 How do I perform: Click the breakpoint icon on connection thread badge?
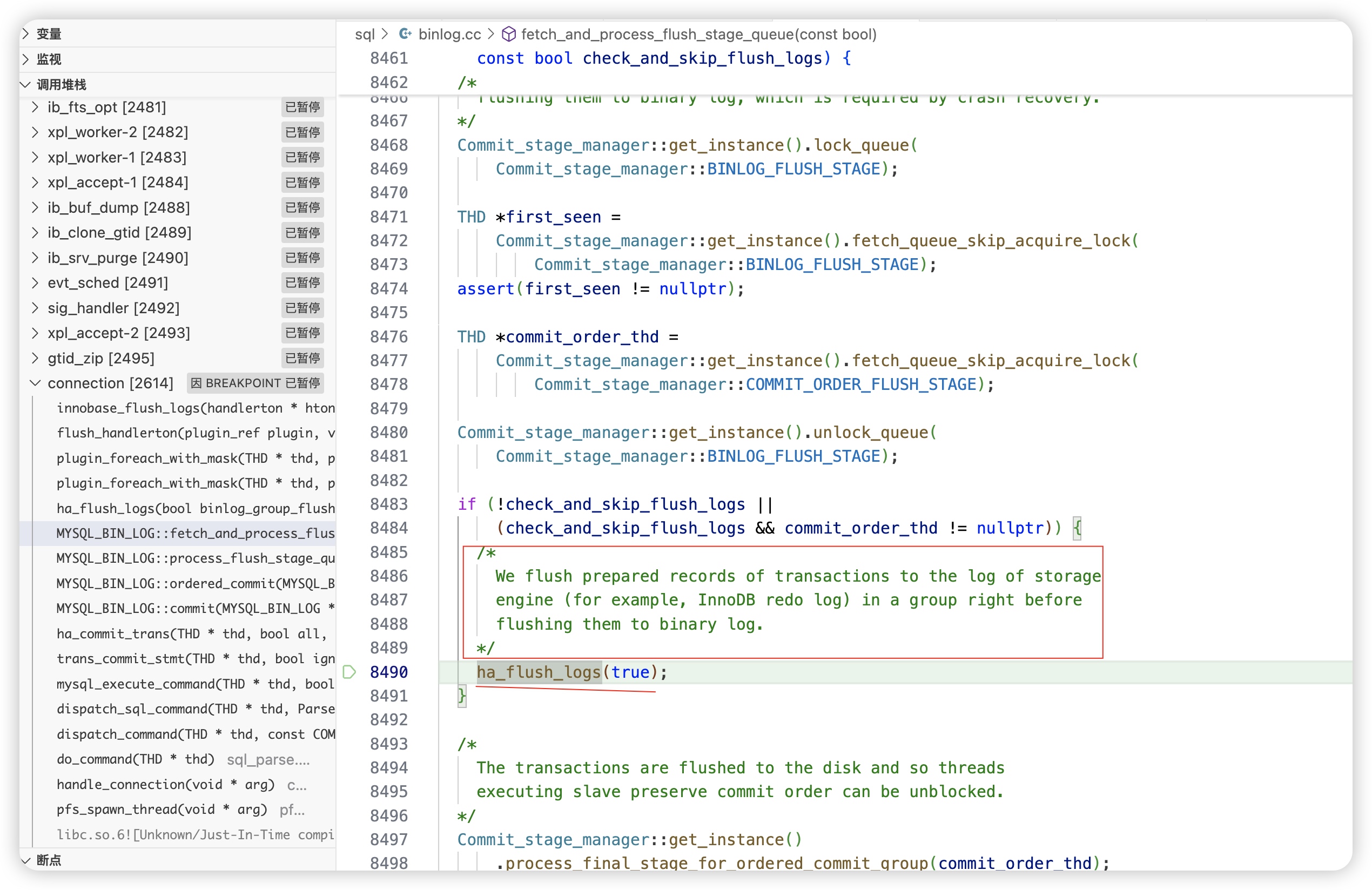[196, 383]
